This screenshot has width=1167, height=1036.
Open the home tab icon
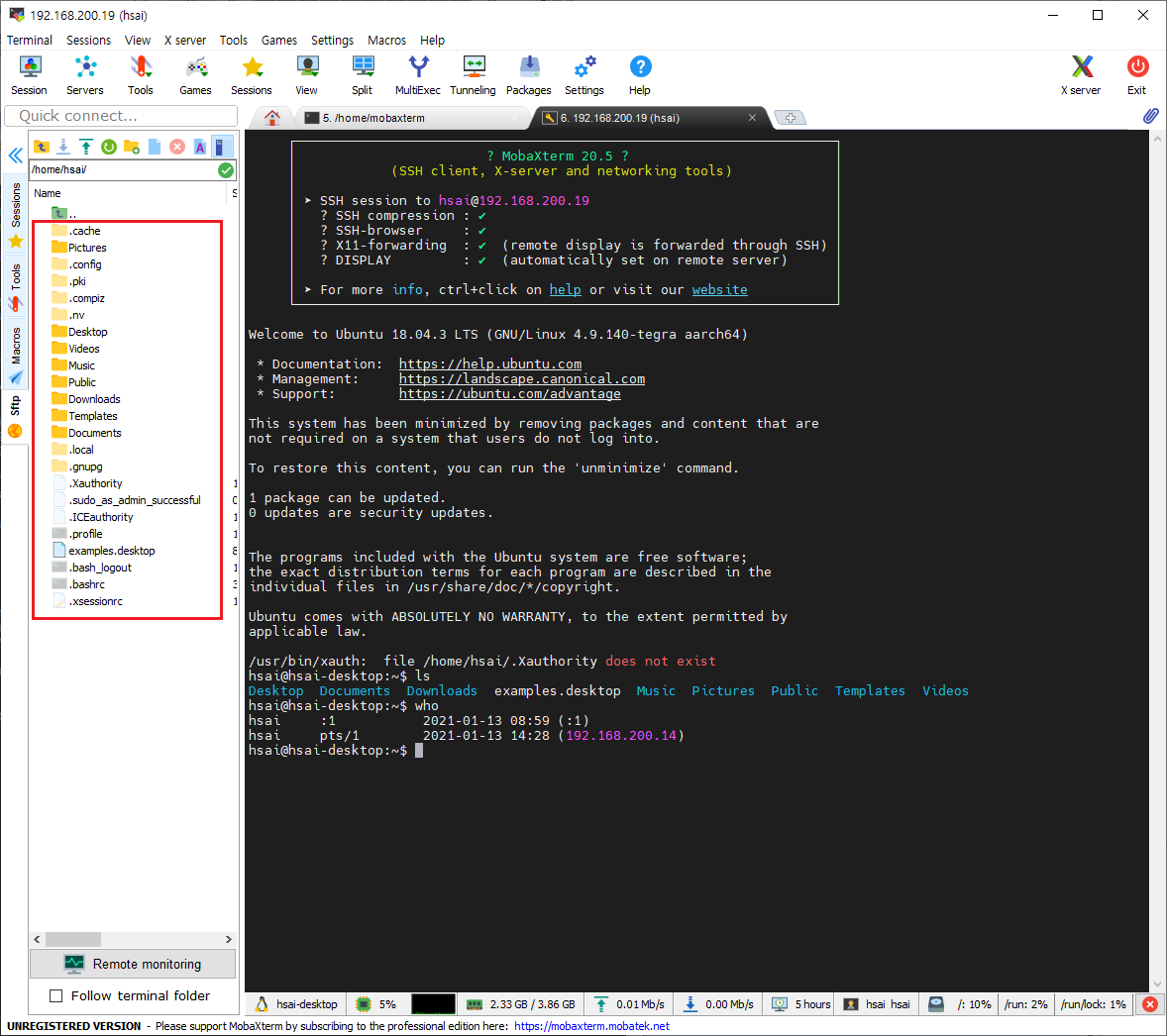(x=272, y=118)
